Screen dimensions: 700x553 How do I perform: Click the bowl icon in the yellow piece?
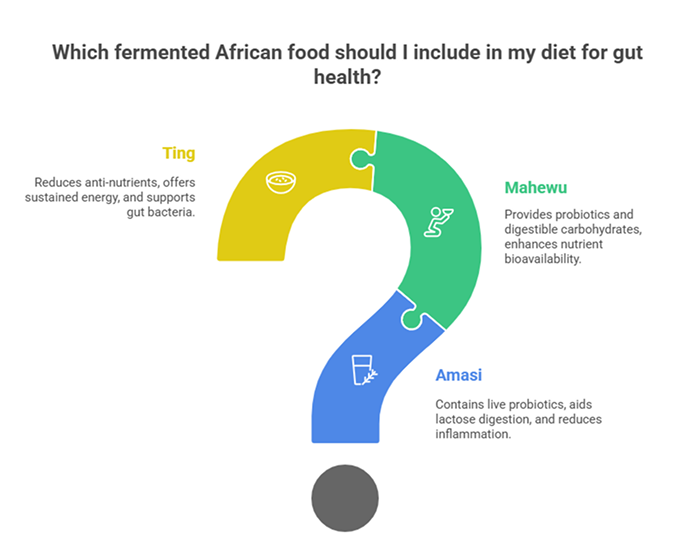[279, 181]
